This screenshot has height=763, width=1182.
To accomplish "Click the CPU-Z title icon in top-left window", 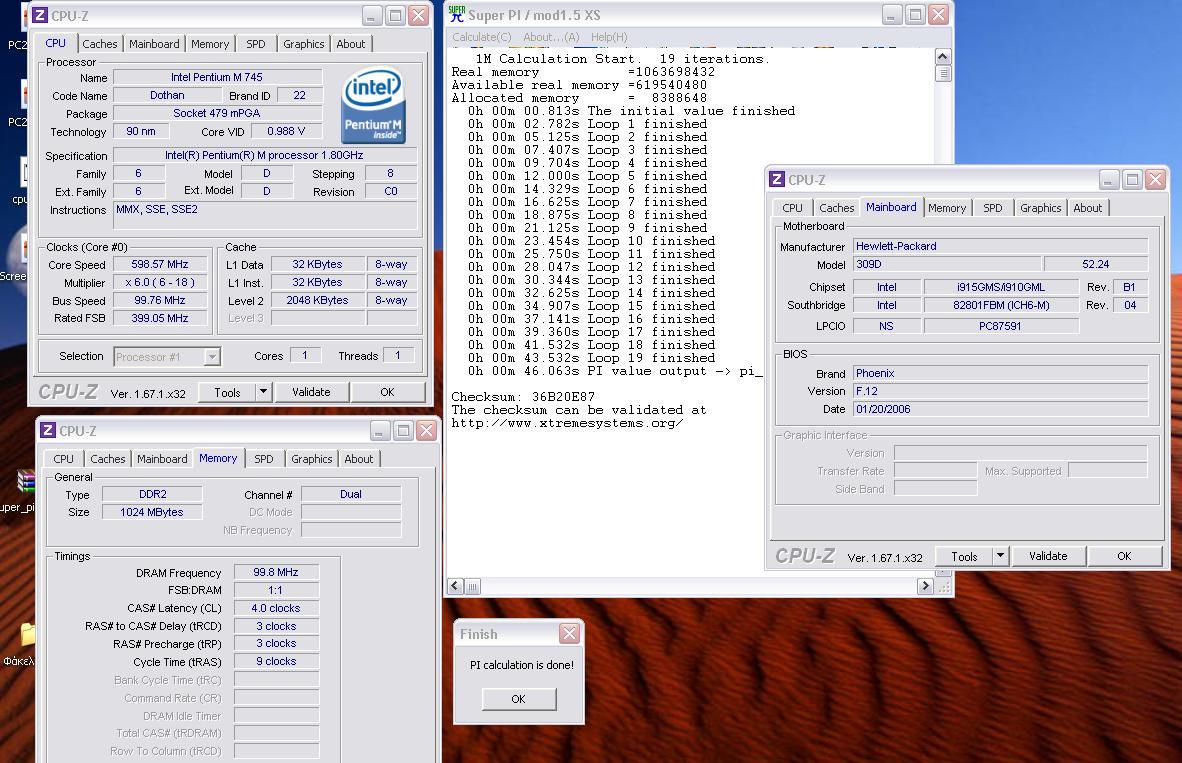I will (40, 15).
